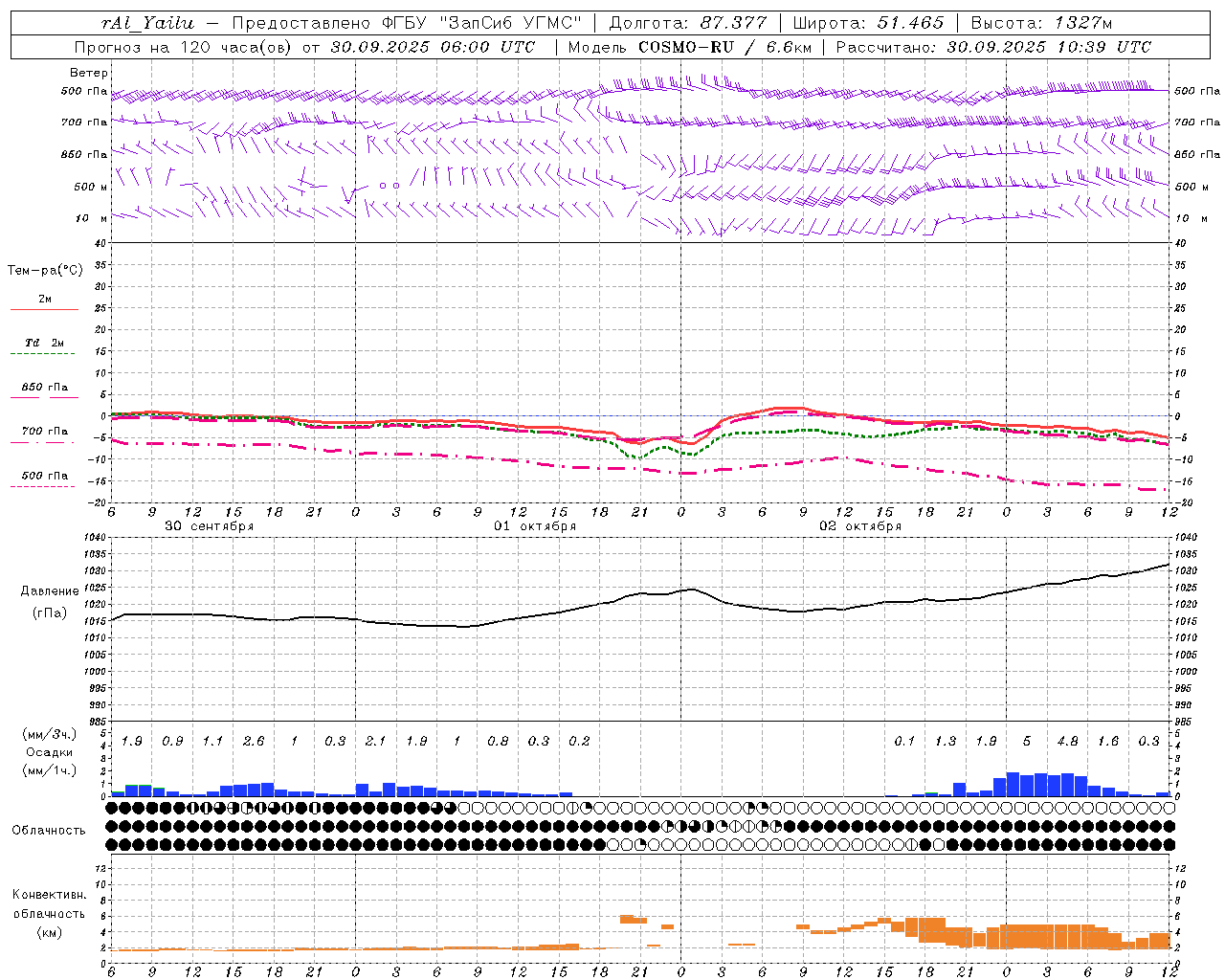Click the line sample under 2м temperature legend

point(43,310)
